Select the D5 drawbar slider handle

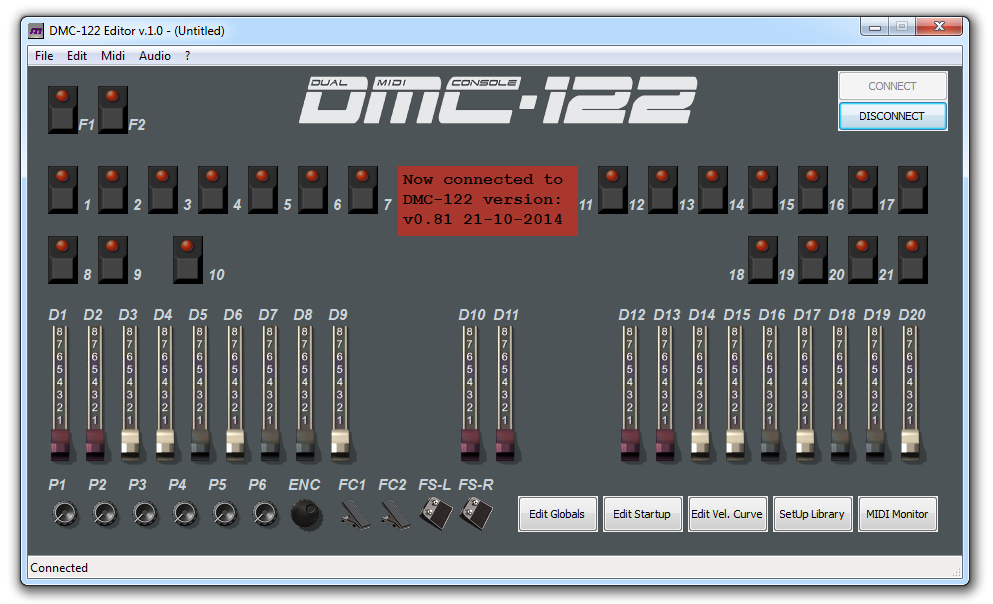(x=199, y=444)
